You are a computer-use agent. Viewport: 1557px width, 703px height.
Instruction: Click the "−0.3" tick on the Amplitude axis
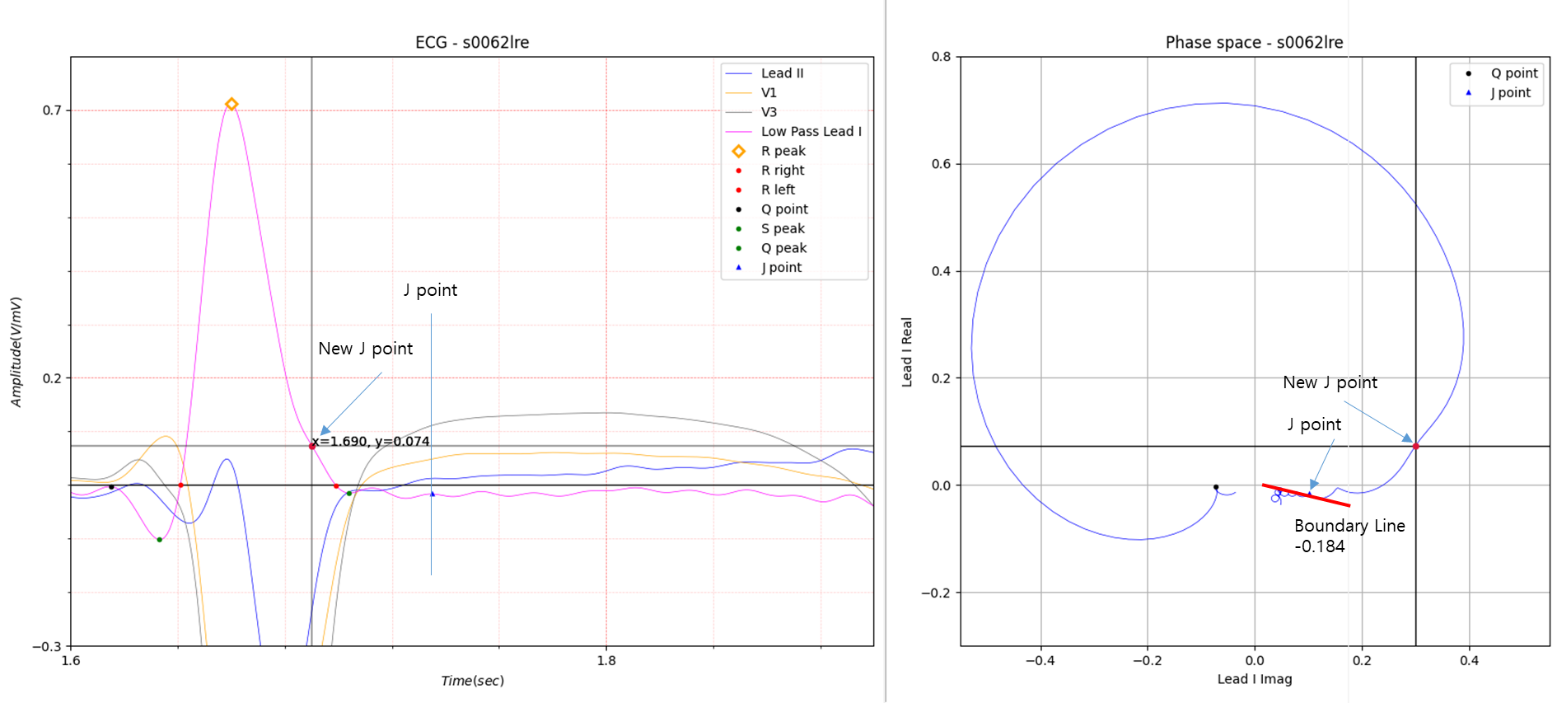coord(47,646)
